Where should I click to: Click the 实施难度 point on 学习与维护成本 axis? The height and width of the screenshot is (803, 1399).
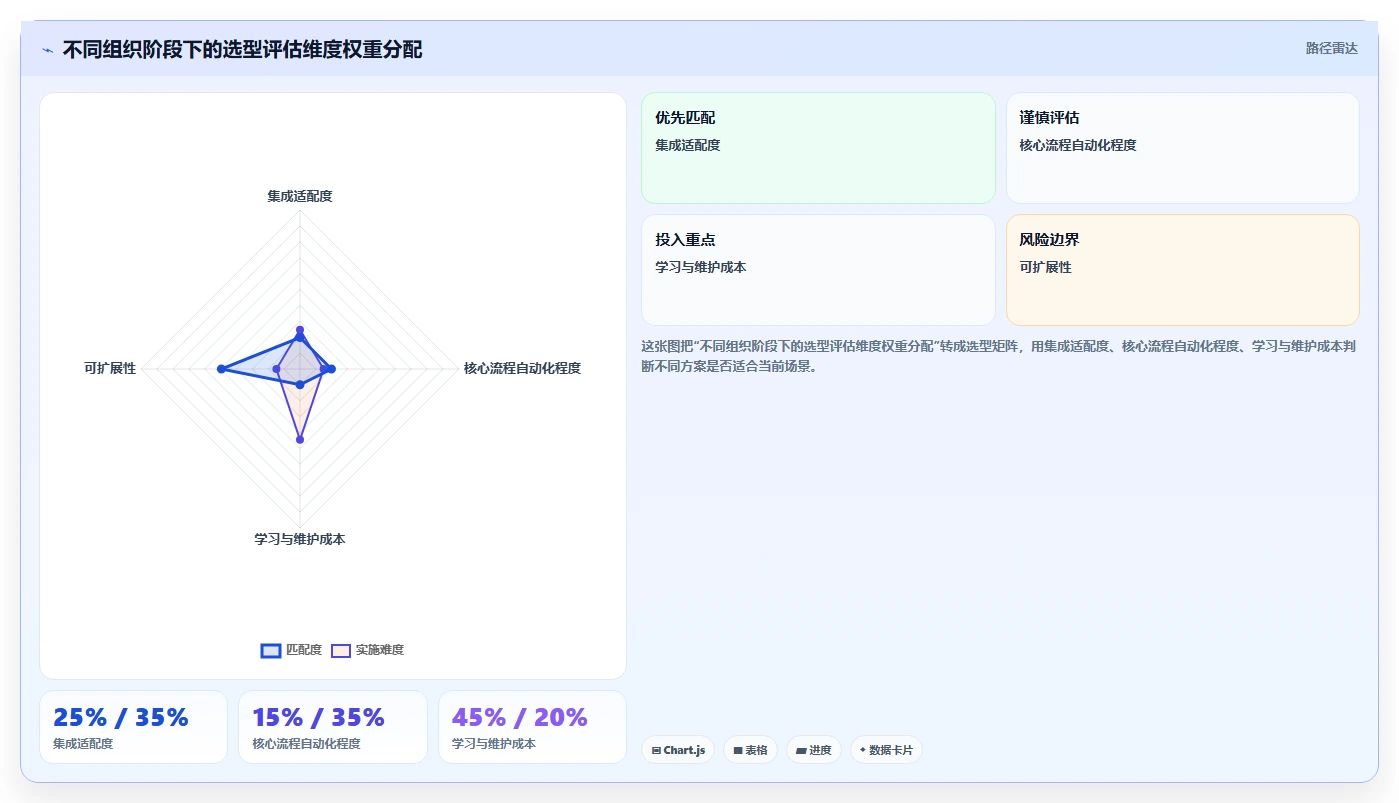click(300, 440)
